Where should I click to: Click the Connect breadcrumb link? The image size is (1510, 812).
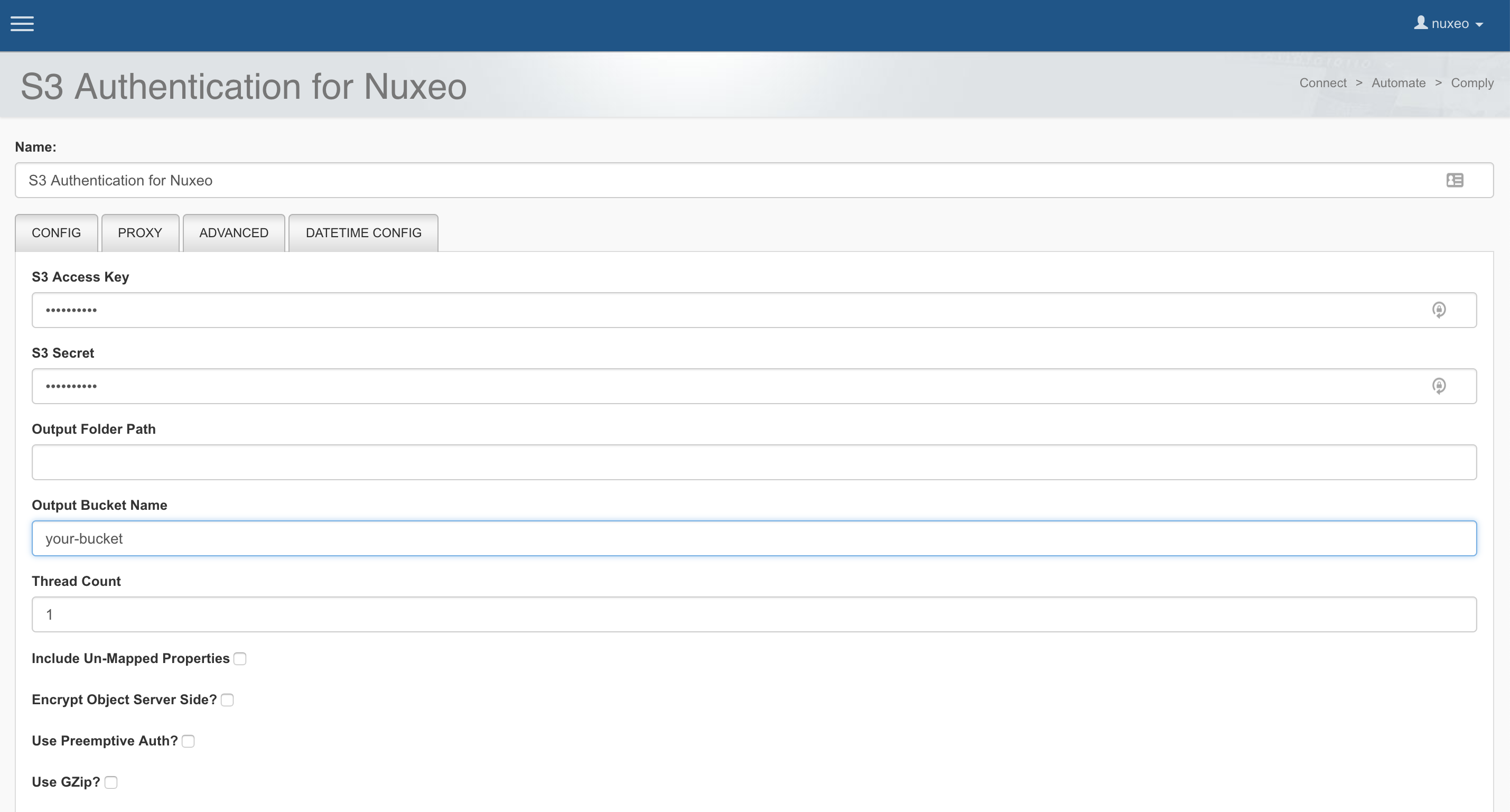[x=1322, y=82]
